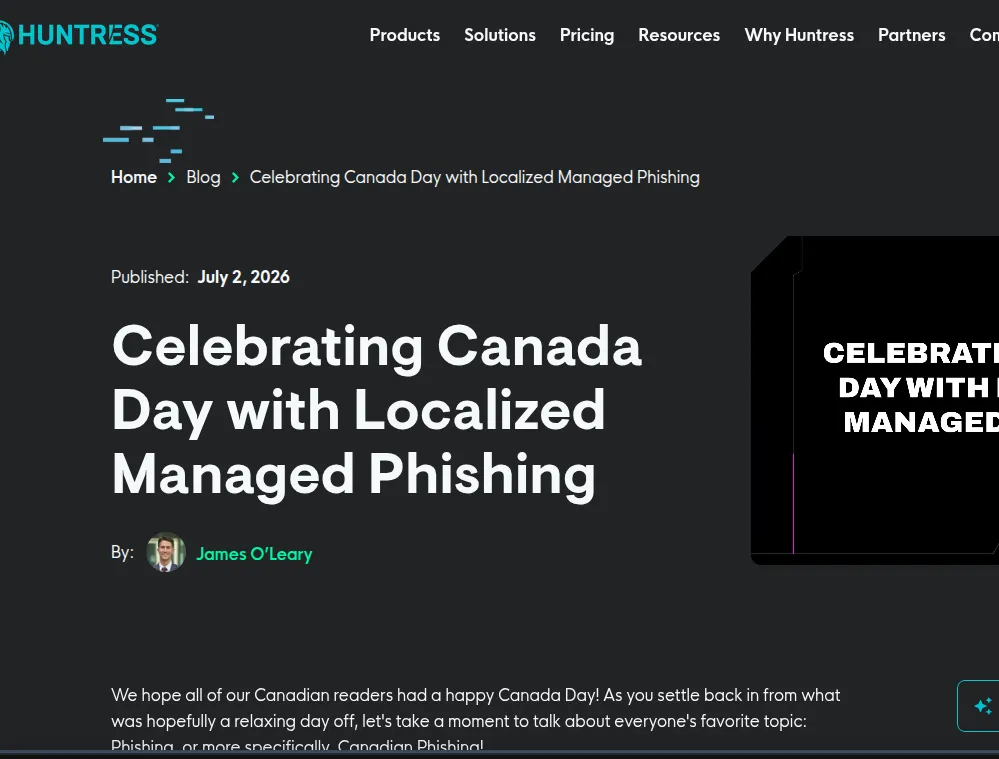Click the July 2, 2026 published date

click(x=243, y=277)
